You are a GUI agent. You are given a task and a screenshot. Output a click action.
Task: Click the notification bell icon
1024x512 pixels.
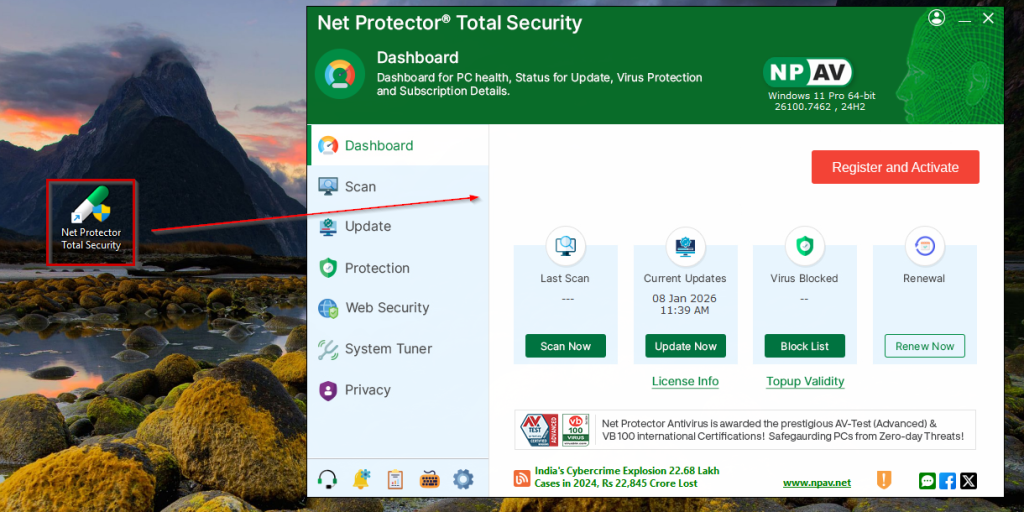(x=361, y=479)
